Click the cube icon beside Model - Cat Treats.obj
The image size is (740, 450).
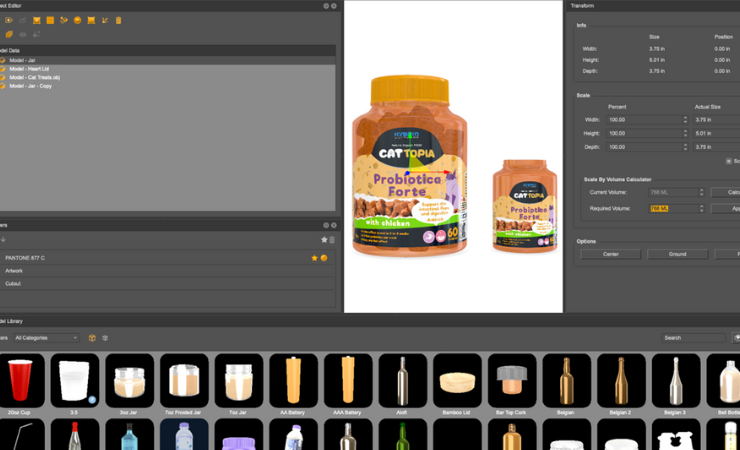3,77
